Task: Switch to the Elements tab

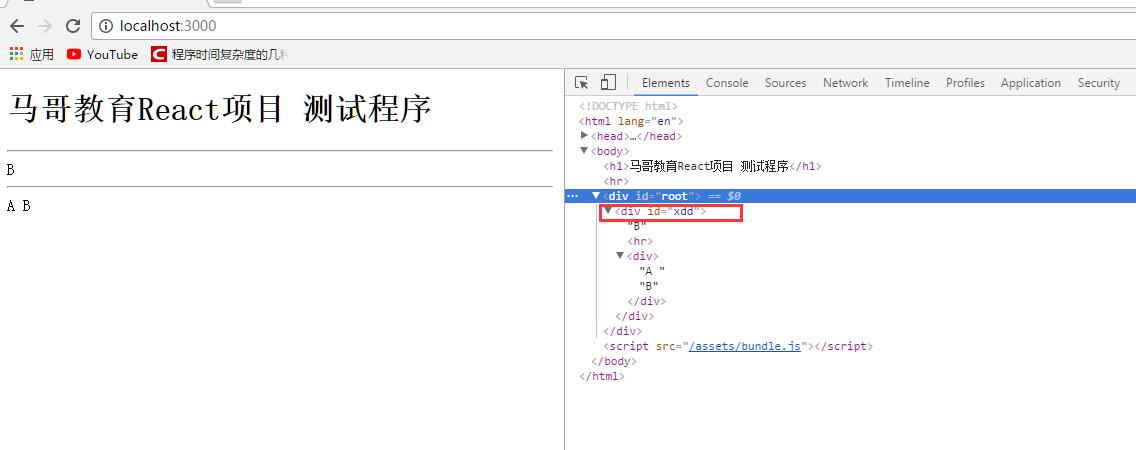Action: 666,83
